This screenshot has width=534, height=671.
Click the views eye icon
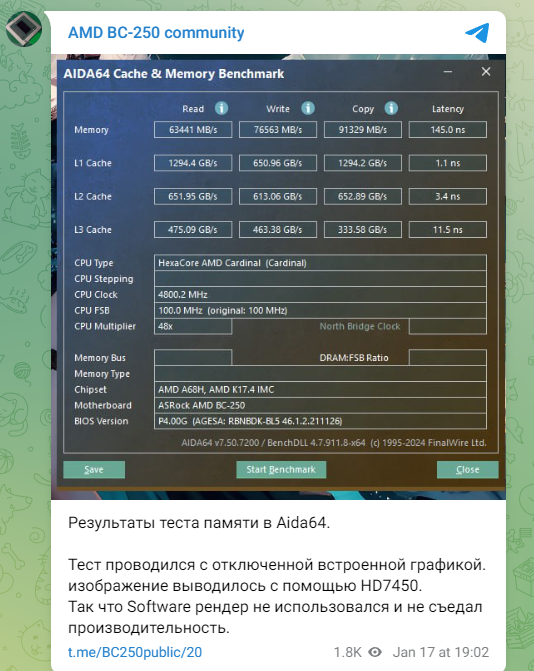[375, 652]
